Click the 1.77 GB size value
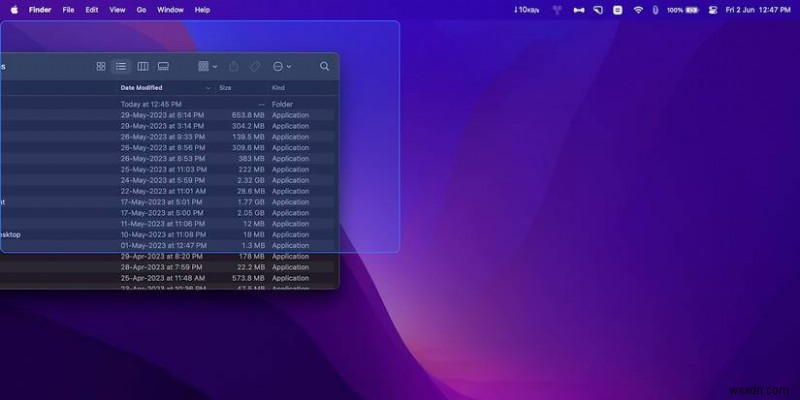 coord(251,202)
